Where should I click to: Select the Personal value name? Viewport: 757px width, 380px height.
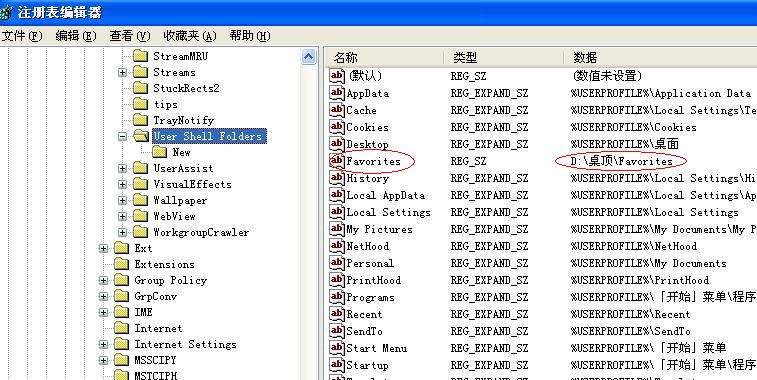(x=370, y=264)
